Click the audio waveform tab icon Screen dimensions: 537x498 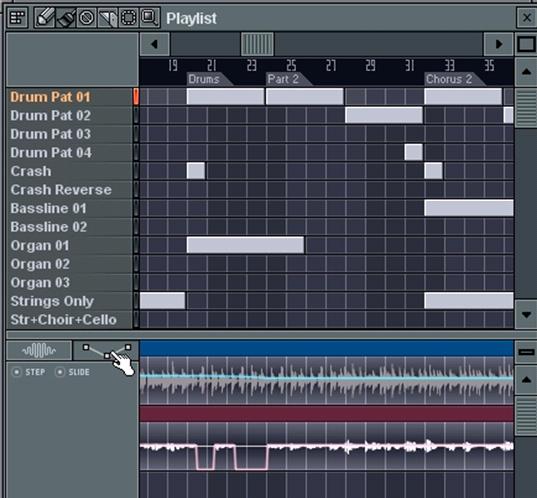[x=39, y=350]
